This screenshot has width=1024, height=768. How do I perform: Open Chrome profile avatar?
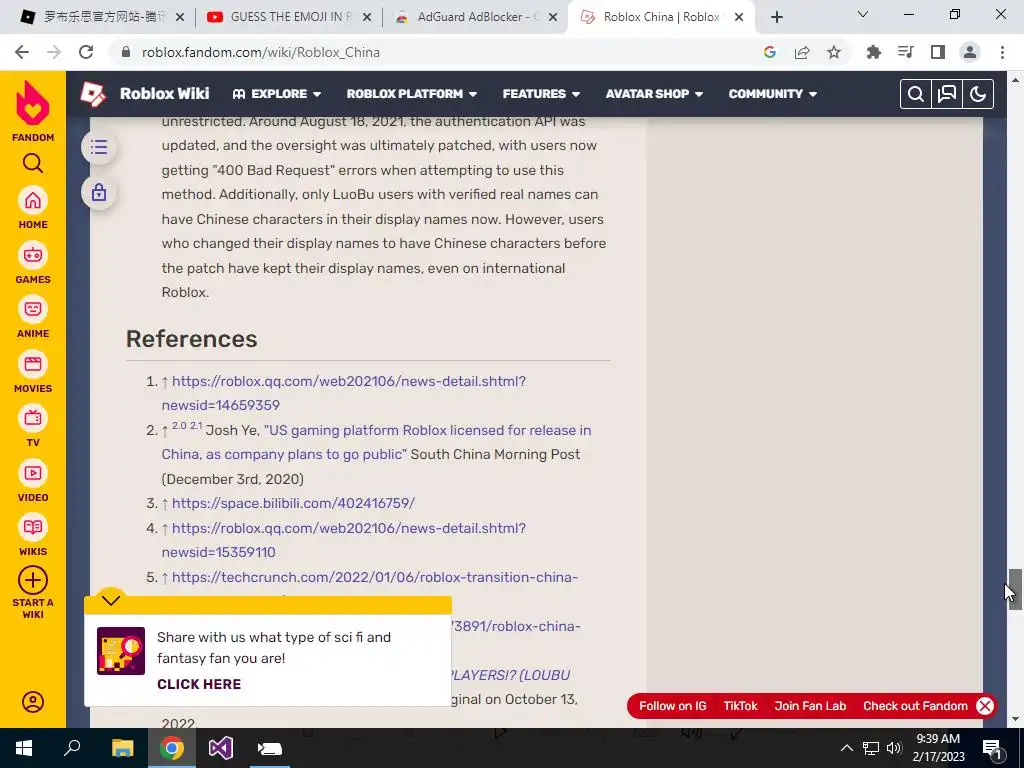click(x=970, y=52)
